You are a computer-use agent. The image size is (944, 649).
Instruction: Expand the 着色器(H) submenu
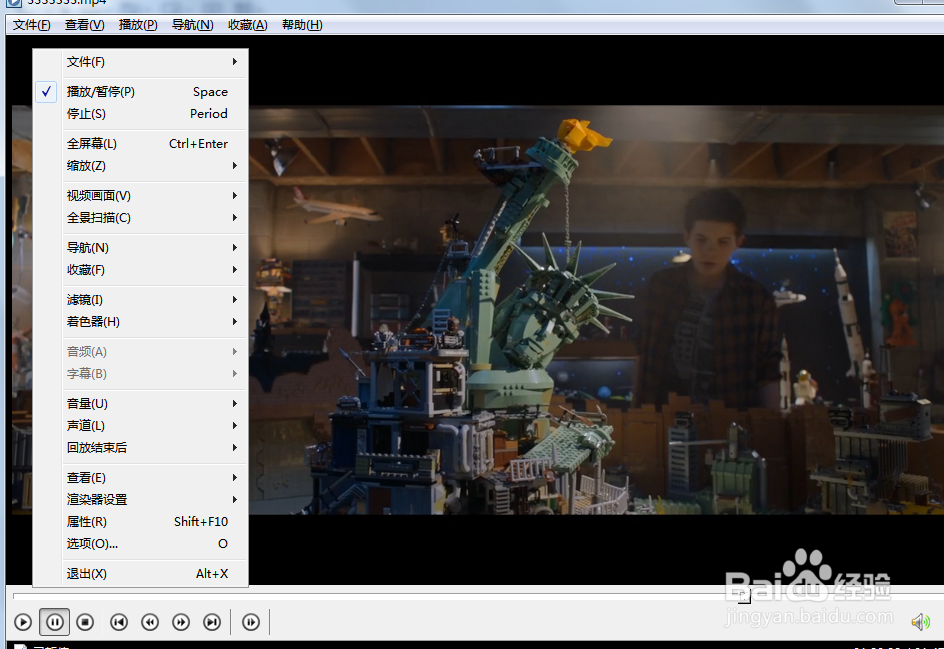[x=140, y=321]
